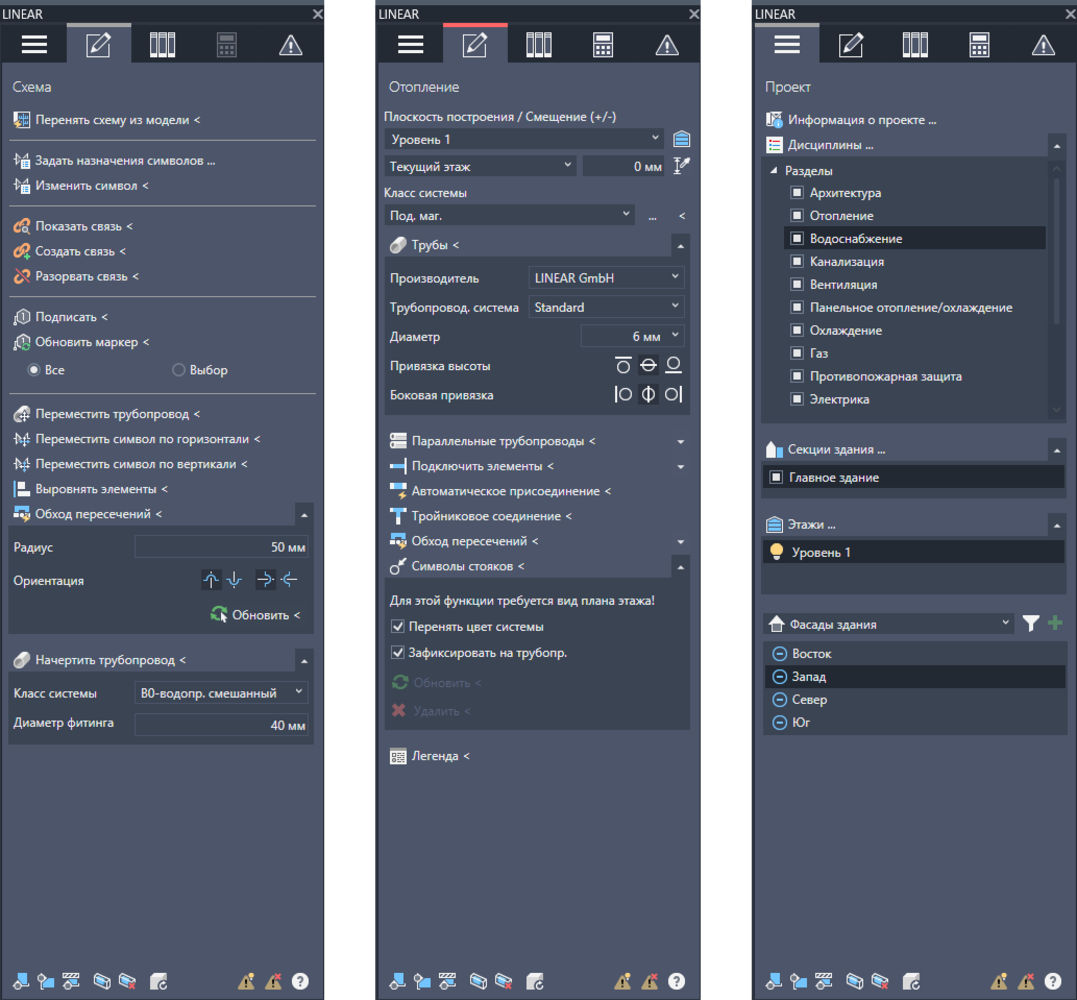Click Подписать label icon
Image resolution: width=1077 pixels, height=1000 pixels.
click(x=22, y=317)
